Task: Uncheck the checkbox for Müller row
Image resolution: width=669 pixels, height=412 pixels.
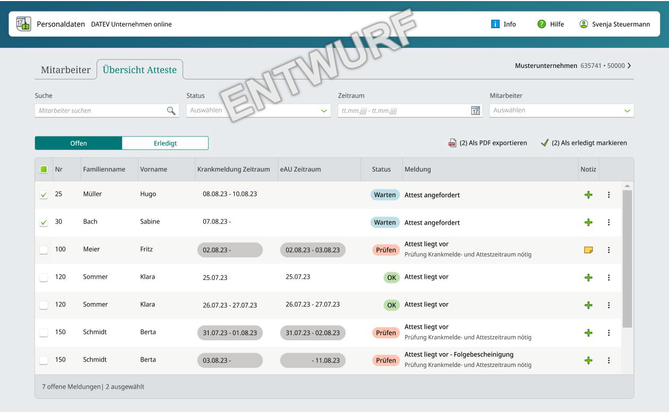Action: 43,195
